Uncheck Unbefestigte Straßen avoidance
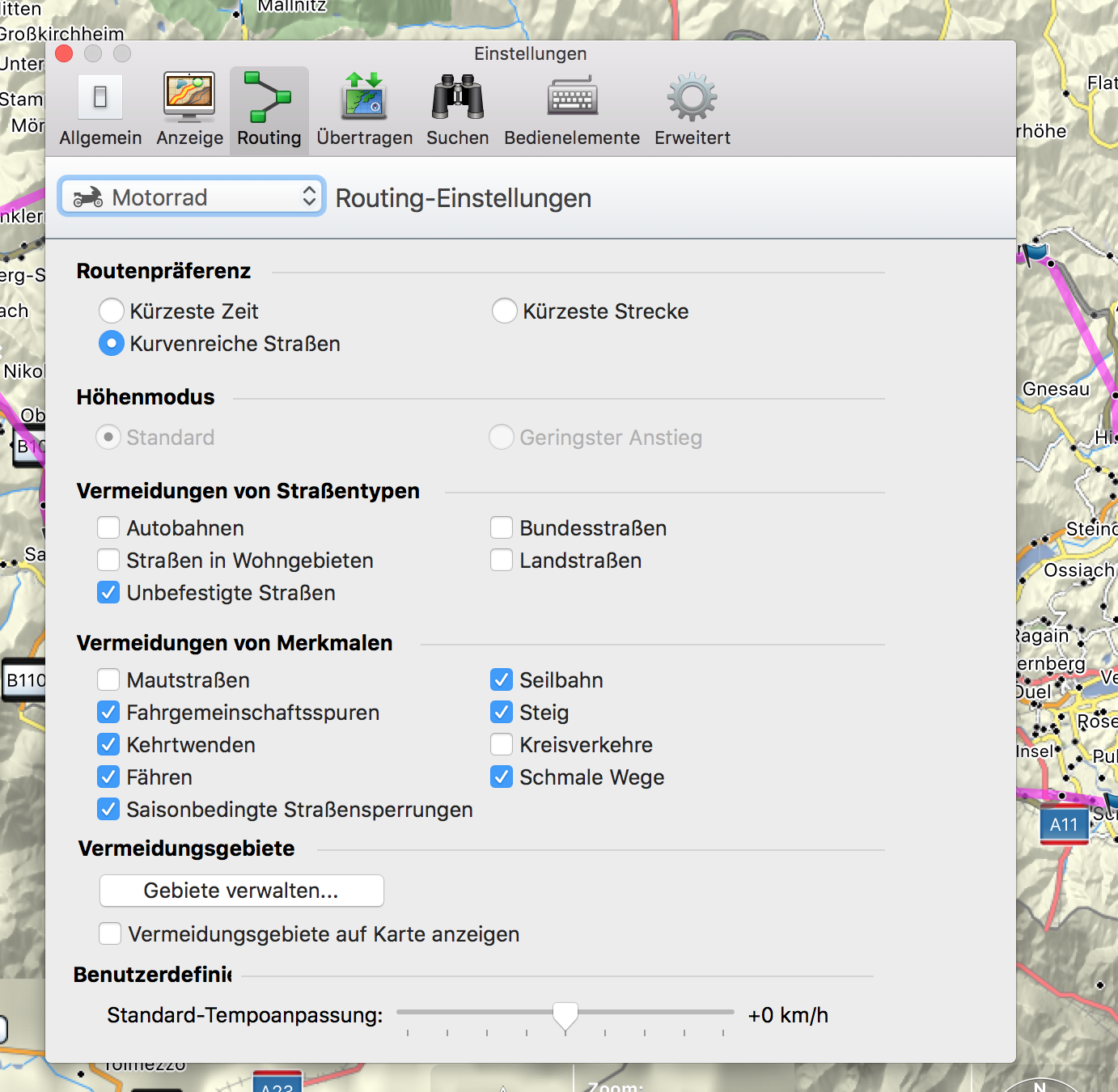The width and height of the screenshot is (1118, 1092). click(x=108, y=593)
